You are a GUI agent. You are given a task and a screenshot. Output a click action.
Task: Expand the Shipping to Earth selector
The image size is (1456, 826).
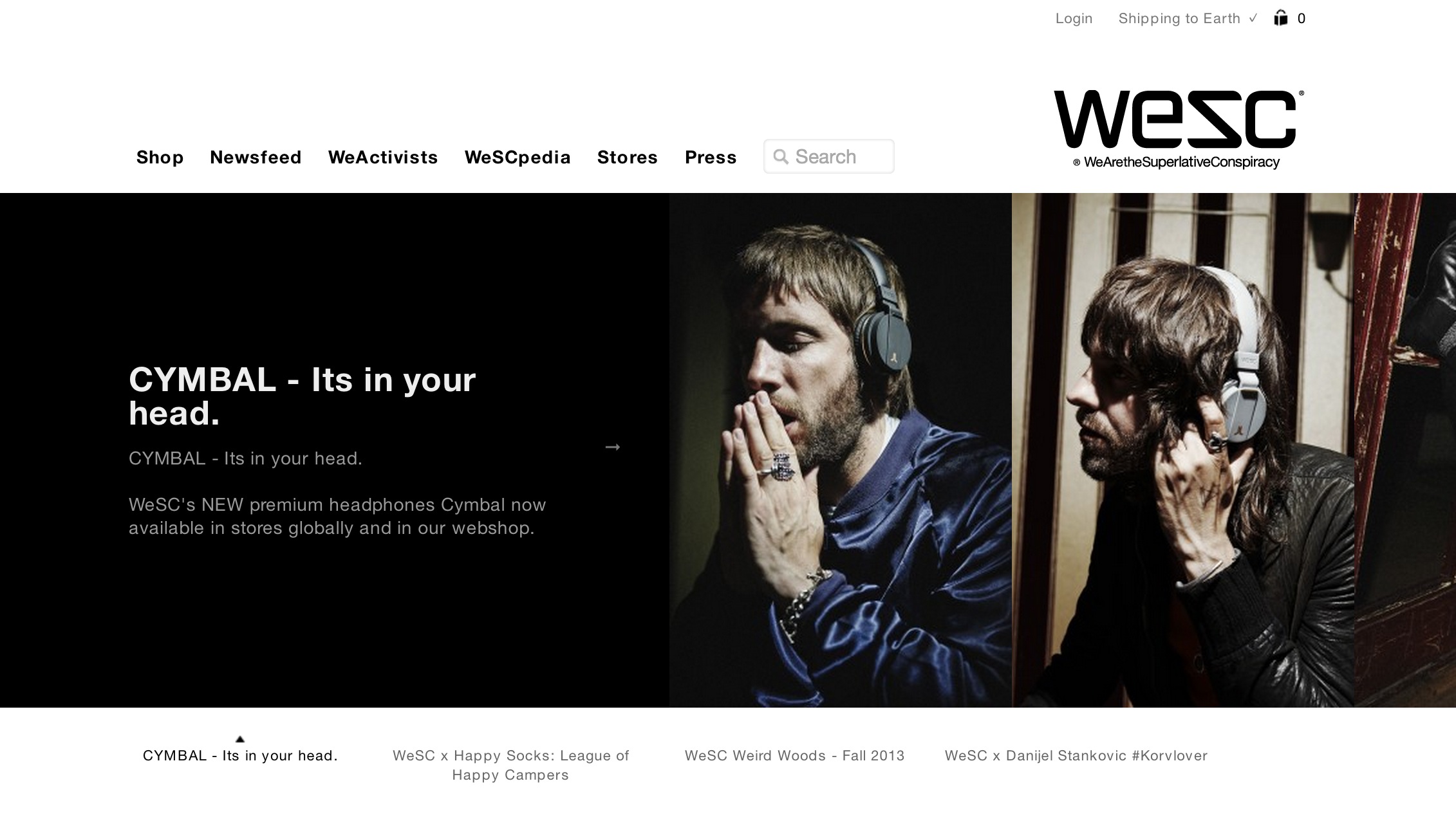pyautogui.click(x=1188, y=19)
